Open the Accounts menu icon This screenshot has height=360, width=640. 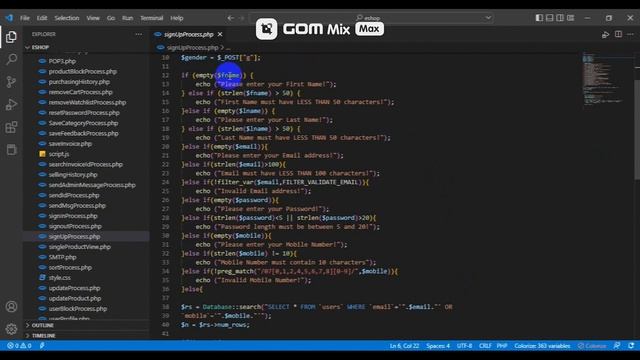click(x=11, y=307)
